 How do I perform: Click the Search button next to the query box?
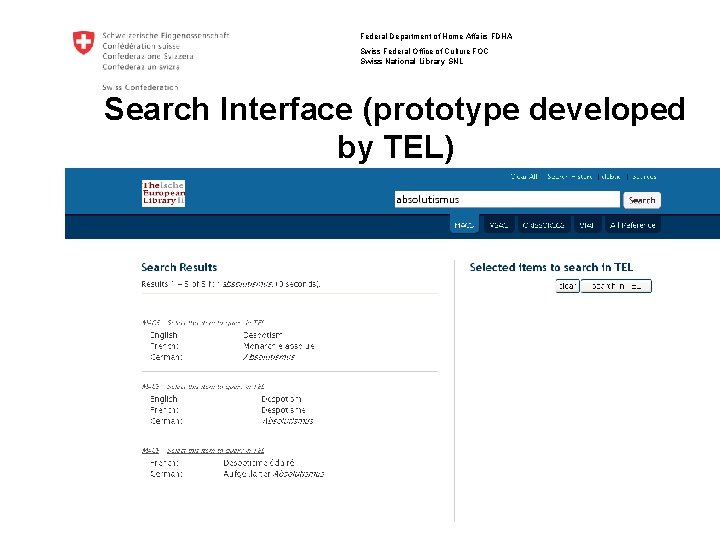pyautogui.click(x=642, y=200)
